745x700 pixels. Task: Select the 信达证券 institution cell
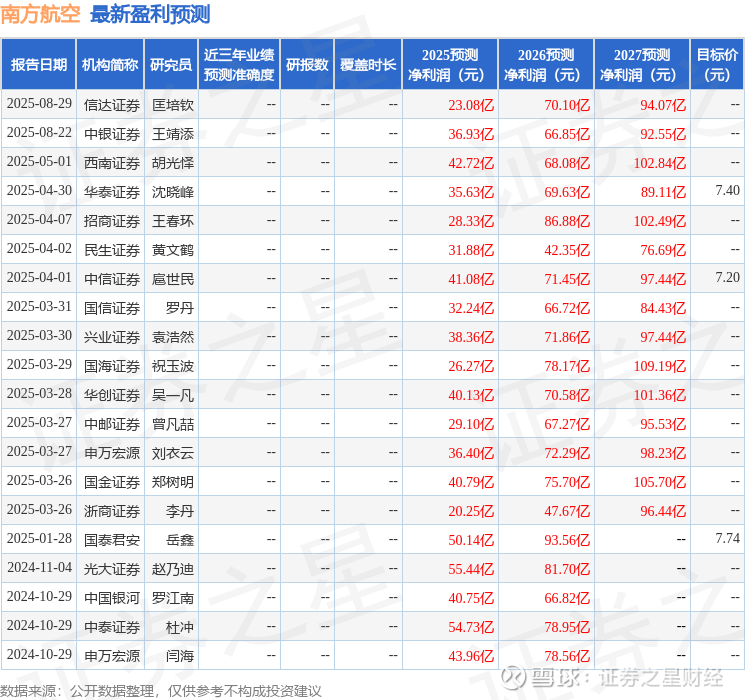coord(112,105)
